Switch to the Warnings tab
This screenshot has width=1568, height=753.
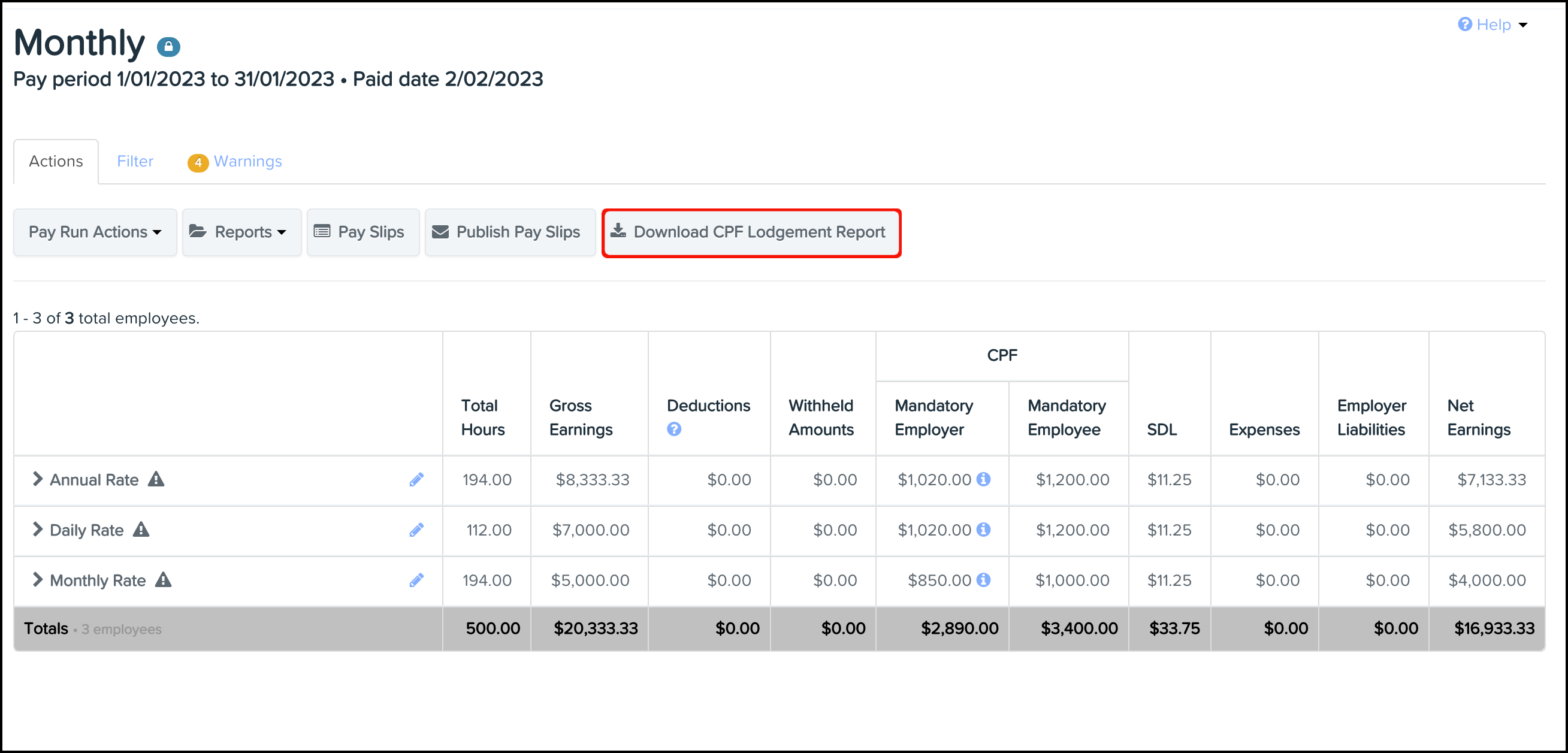pyautogui.click(x=249, y=161)
